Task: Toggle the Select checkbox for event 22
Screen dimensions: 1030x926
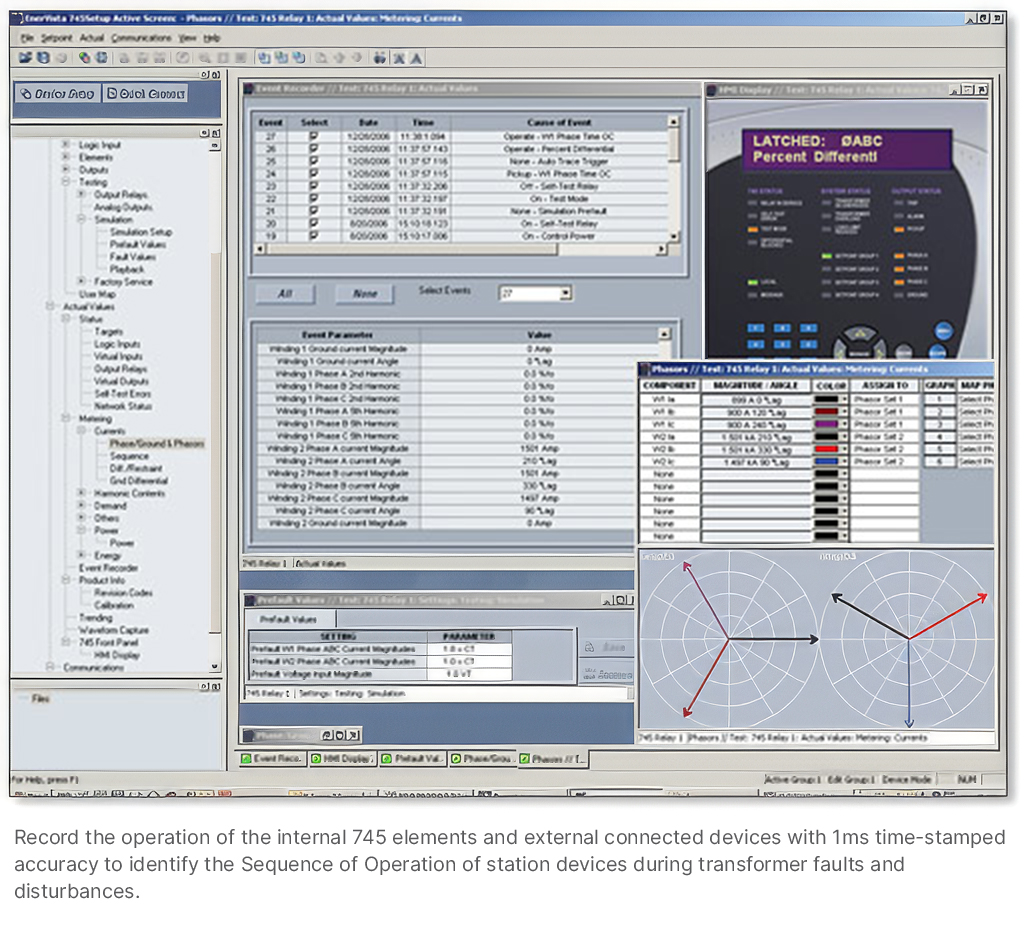Action: 314,198
